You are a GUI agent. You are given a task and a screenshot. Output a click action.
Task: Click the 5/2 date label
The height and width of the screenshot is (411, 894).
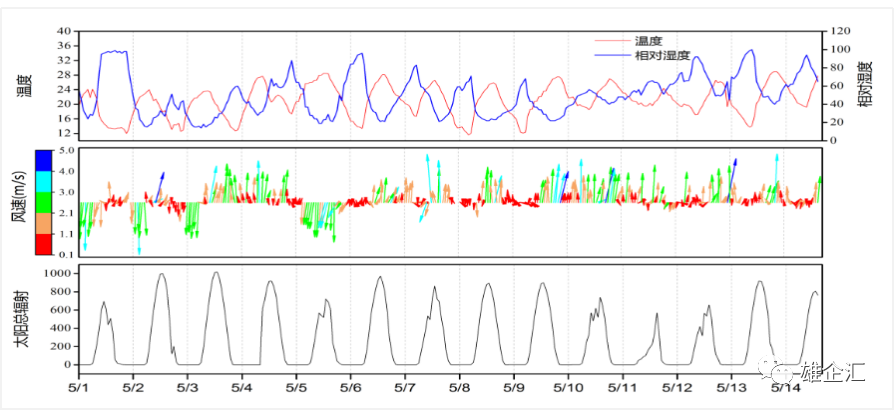(133, 386)
